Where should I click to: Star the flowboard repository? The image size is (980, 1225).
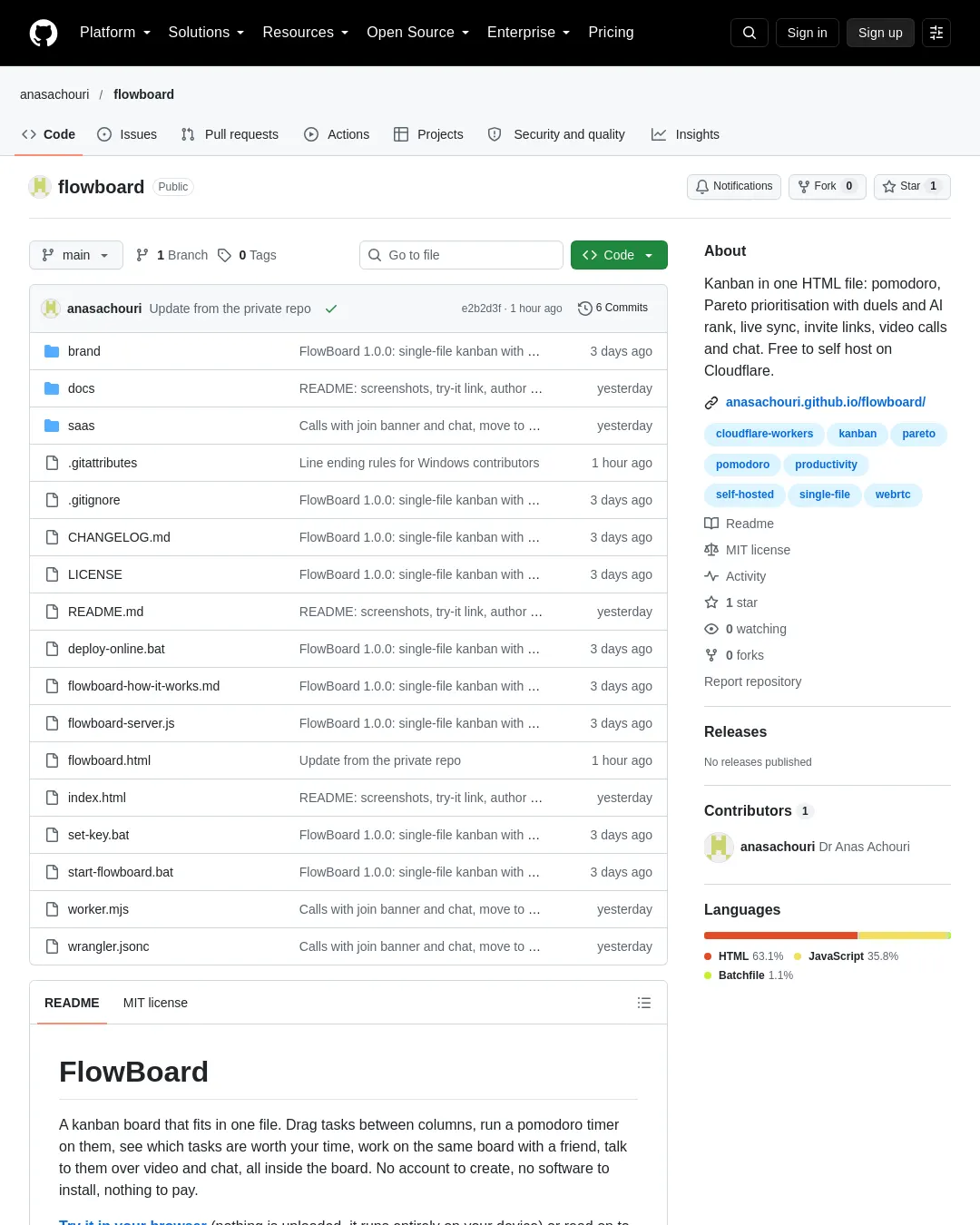point(912,186)
